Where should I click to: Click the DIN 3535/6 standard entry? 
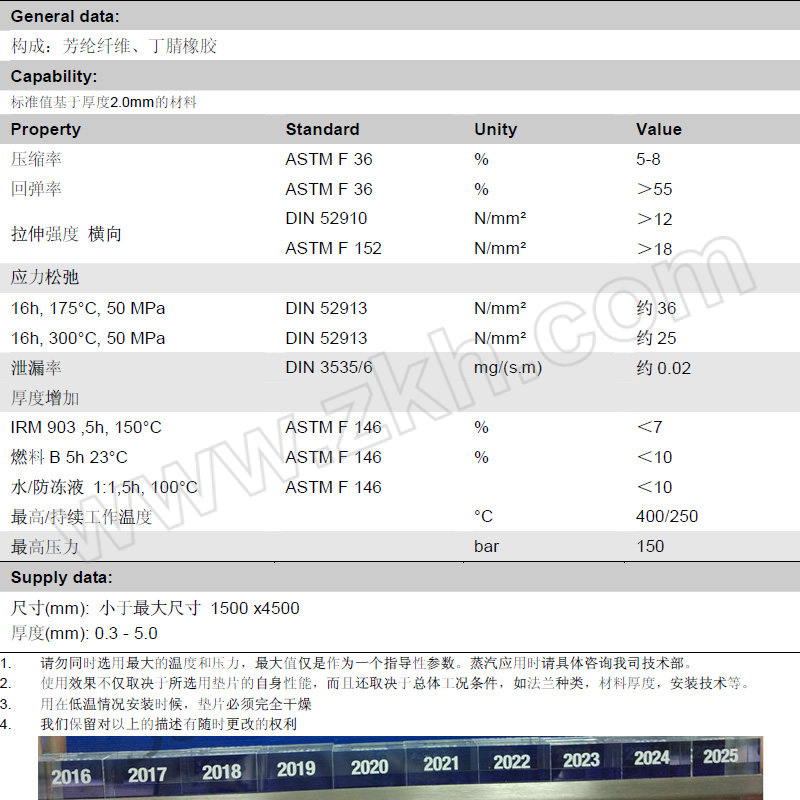coord(329,367)
